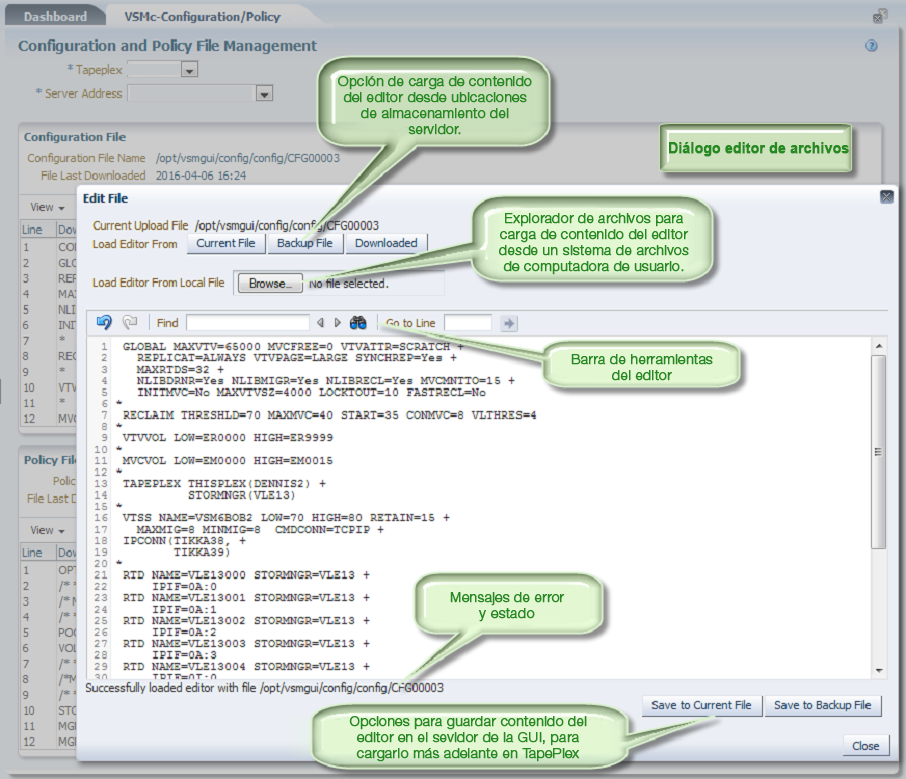Click the Browse button for local file
The height and width of the screenshot is (779, 906).
pyautogui.click(x=270, y=284)
